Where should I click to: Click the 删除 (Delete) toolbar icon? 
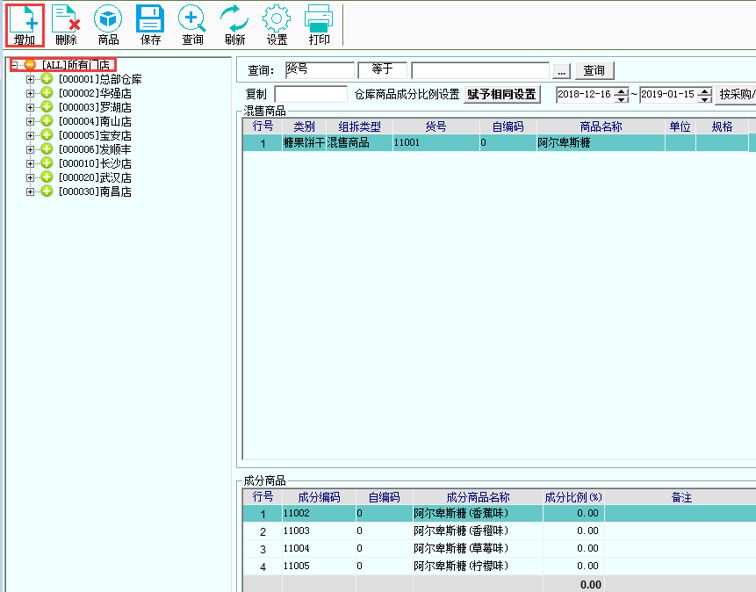coord(66,23)
